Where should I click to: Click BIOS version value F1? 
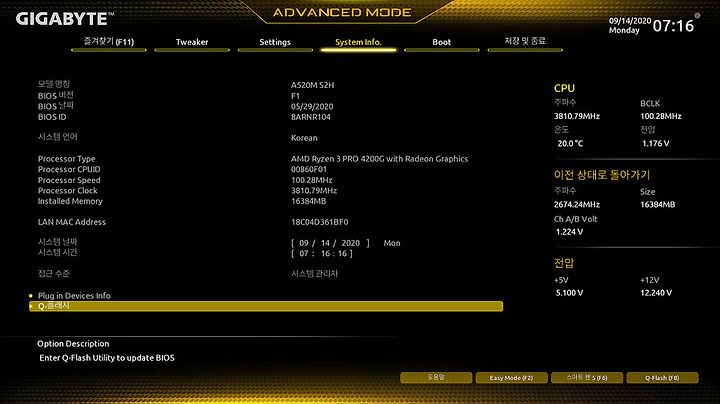pos(295,96)
